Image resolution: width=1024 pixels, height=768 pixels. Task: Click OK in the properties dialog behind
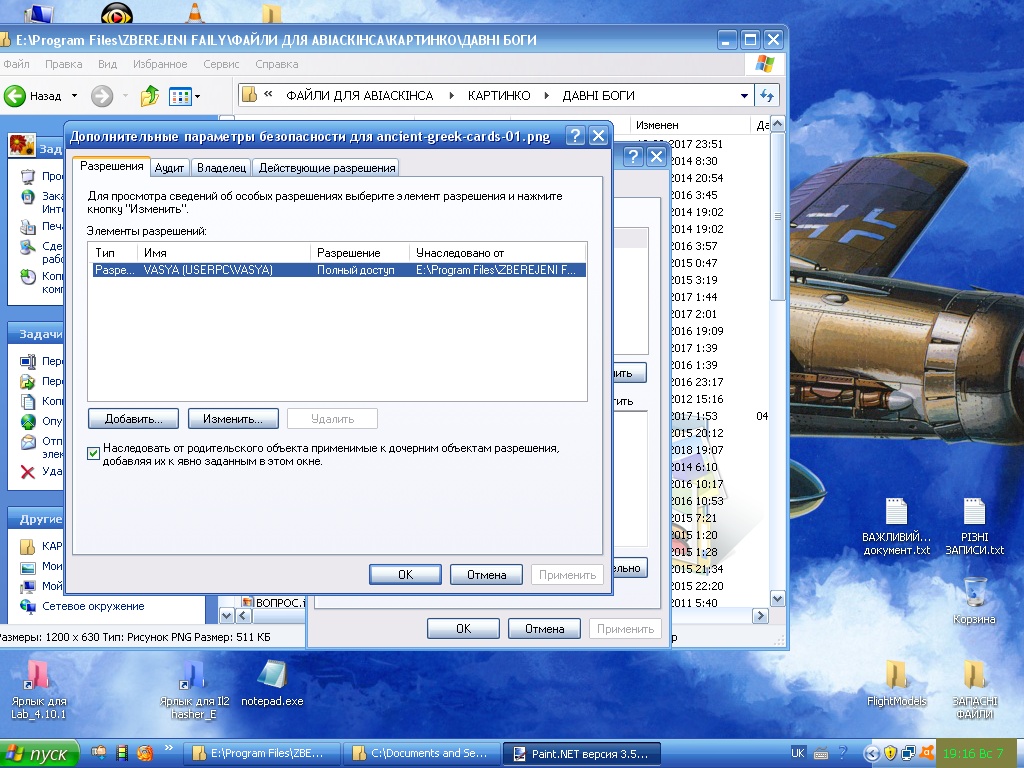(x=463, y=629)
